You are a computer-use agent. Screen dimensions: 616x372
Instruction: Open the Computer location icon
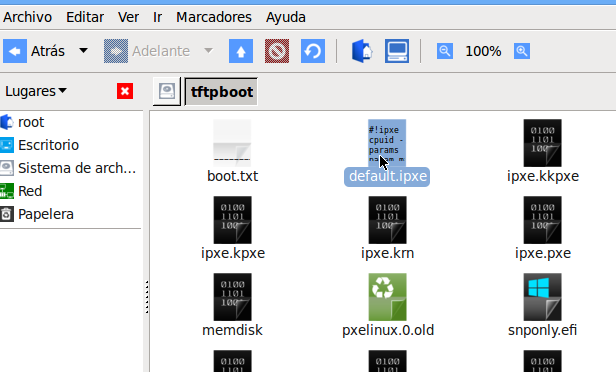397,51
